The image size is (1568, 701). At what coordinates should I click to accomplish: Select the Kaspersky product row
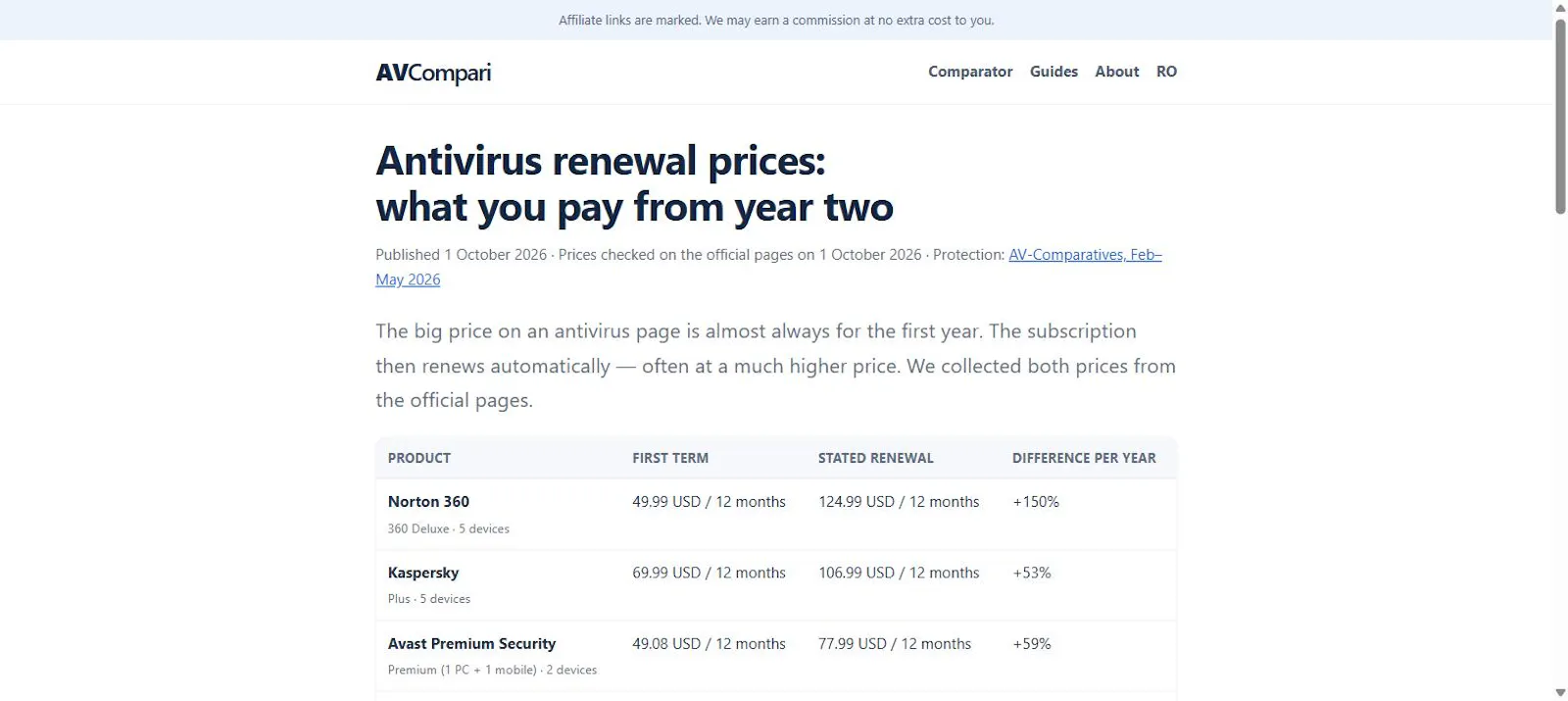[x=776, y=585]
